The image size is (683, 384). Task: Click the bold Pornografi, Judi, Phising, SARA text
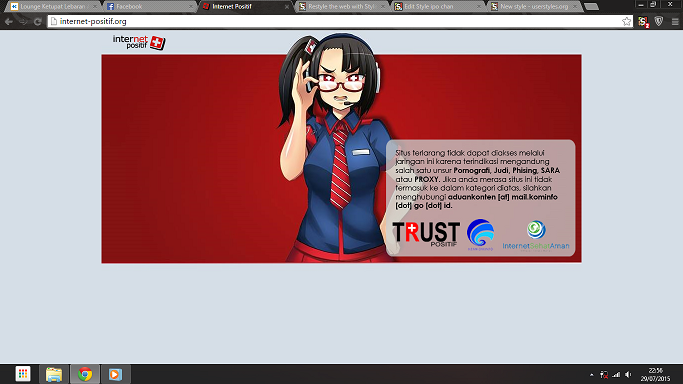point(507,170)
